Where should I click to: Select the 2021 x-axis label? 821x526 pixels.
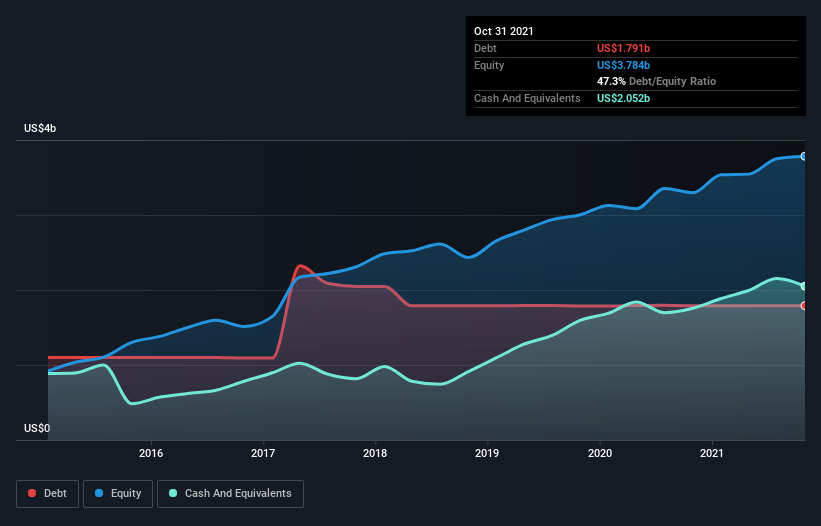click(x=712, y=453)
